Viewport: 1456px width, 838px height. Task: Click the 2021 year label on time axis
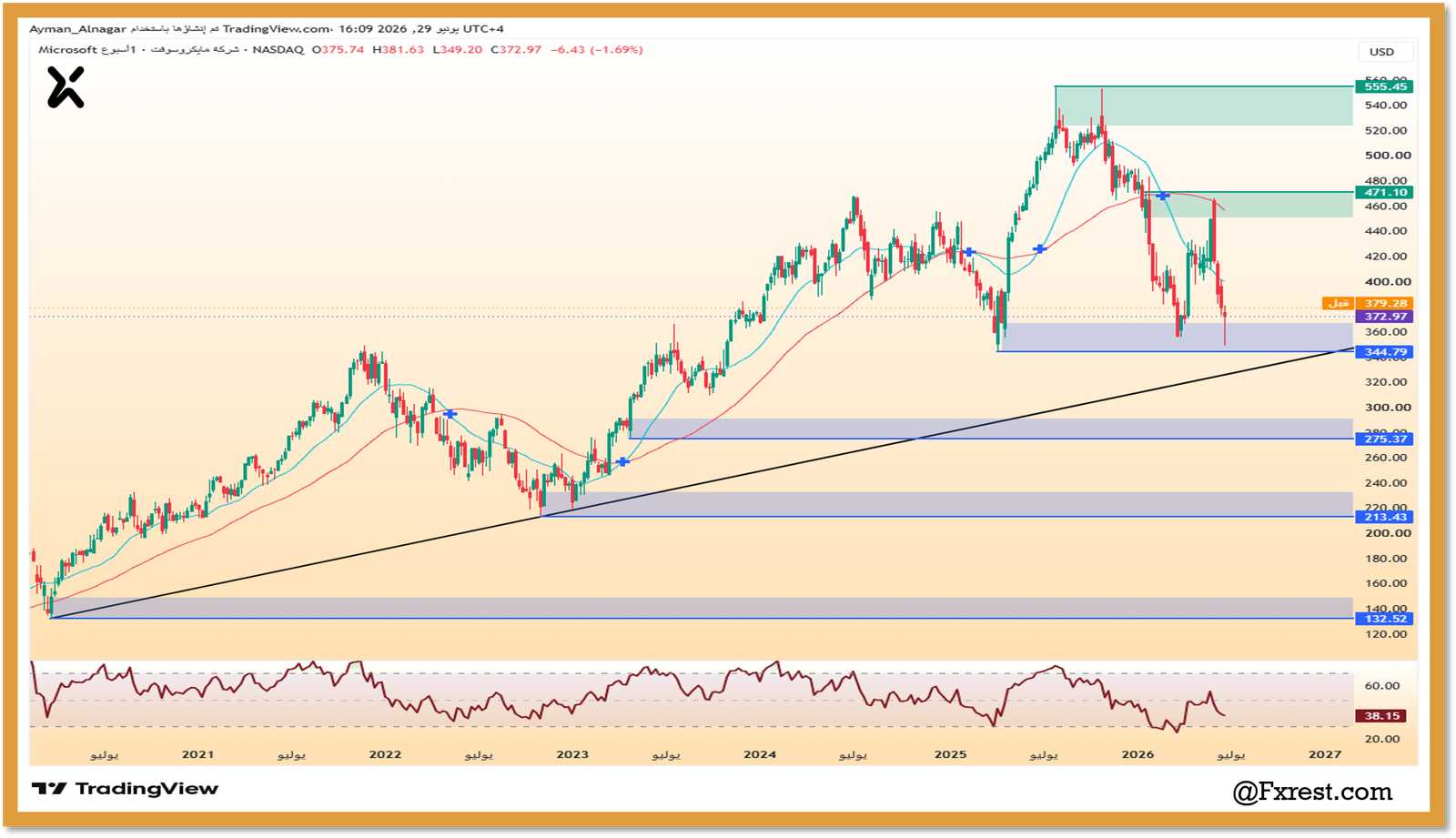click(197, 754)
